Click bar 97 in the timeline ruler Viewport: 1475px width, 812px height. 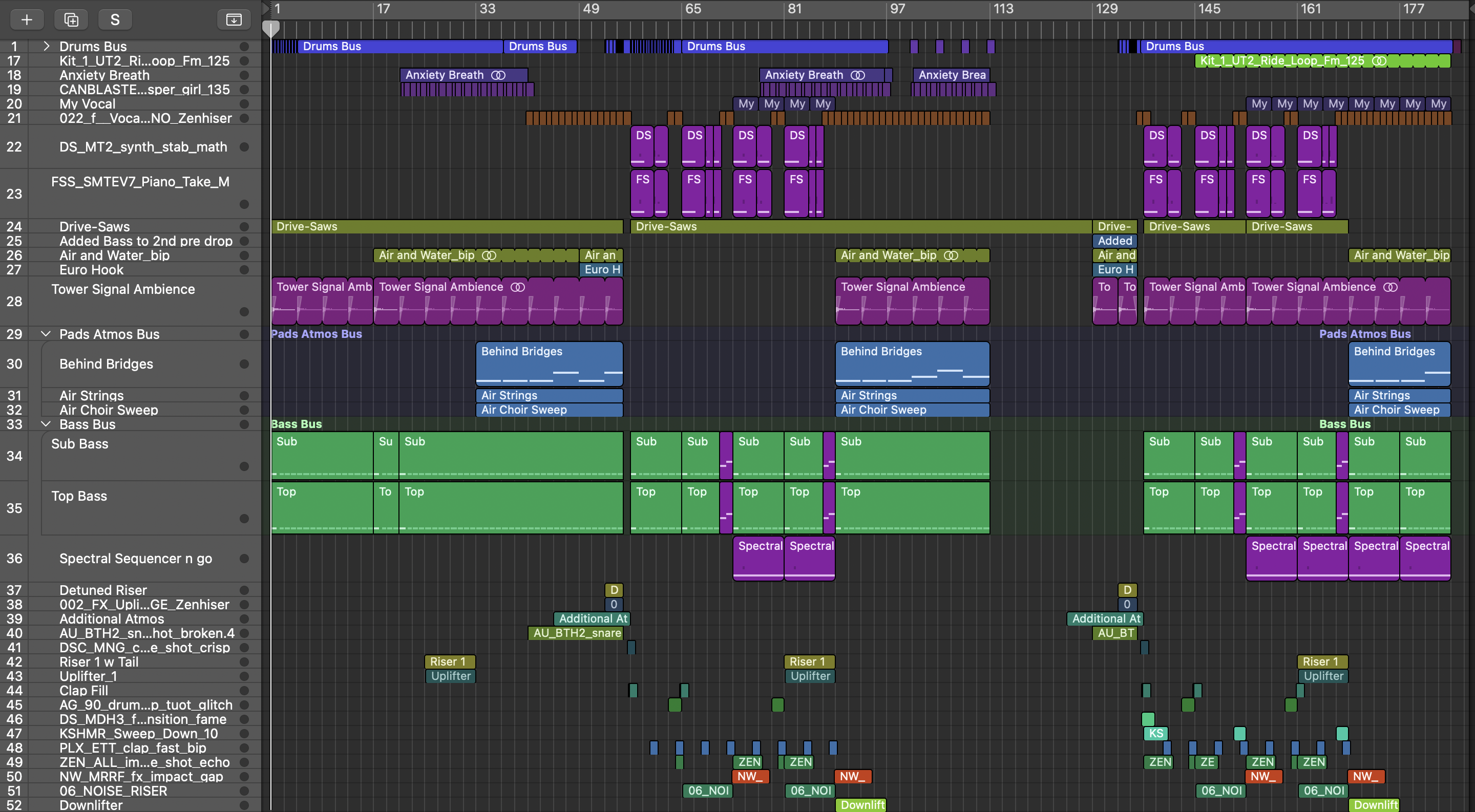pos(897,9)
